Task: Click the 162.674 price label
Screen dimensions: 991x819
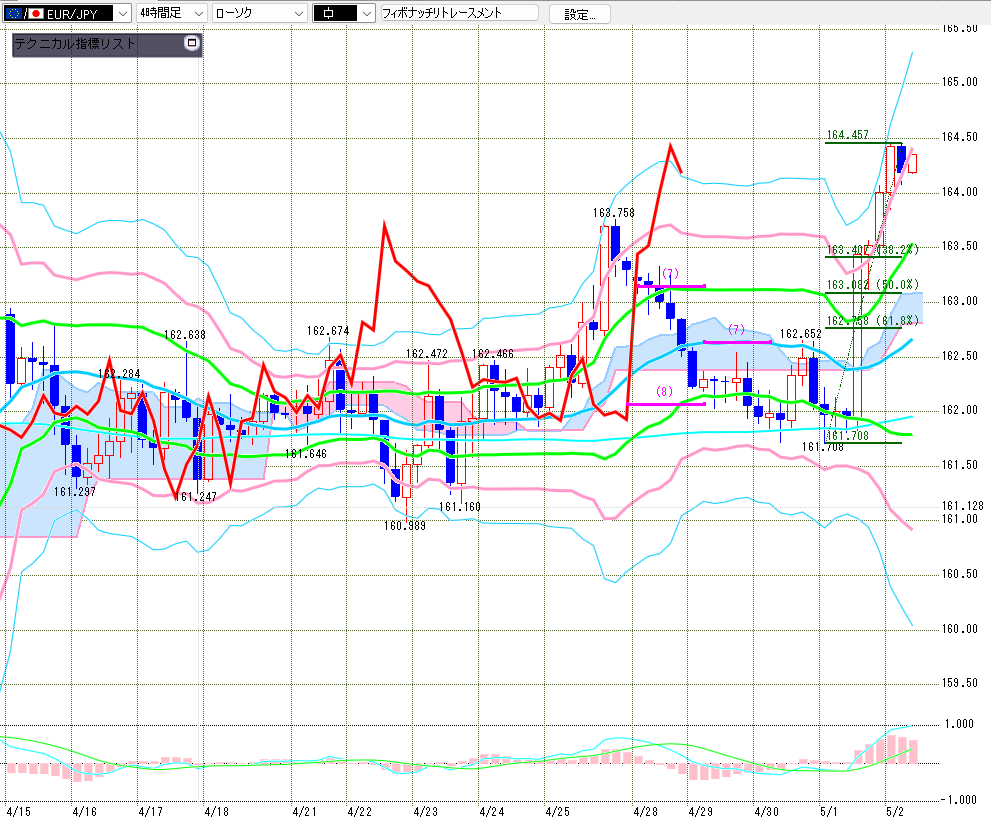Action: (x=328, y=331)
